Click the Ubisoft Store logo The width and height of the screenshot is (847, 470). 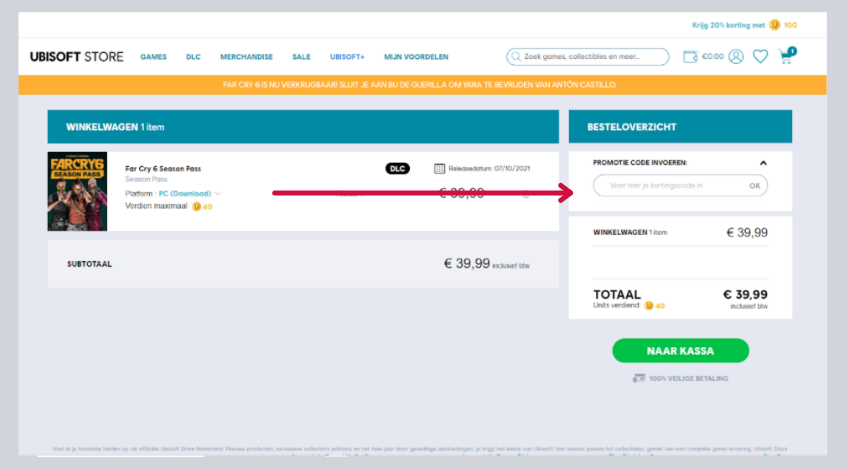tap(77, 57)
